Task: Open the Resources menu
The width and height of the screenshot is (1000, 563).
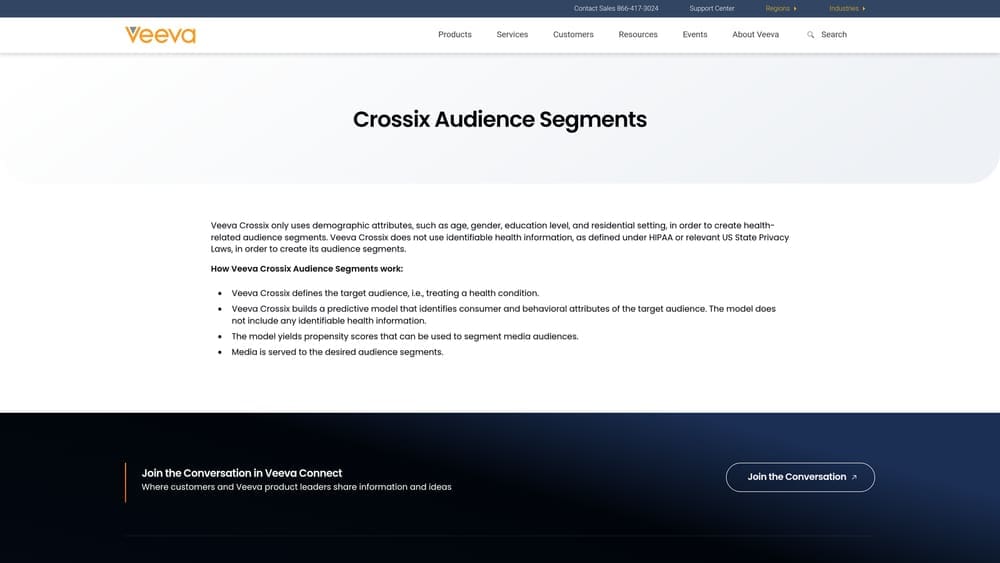Action: point(638,34)
